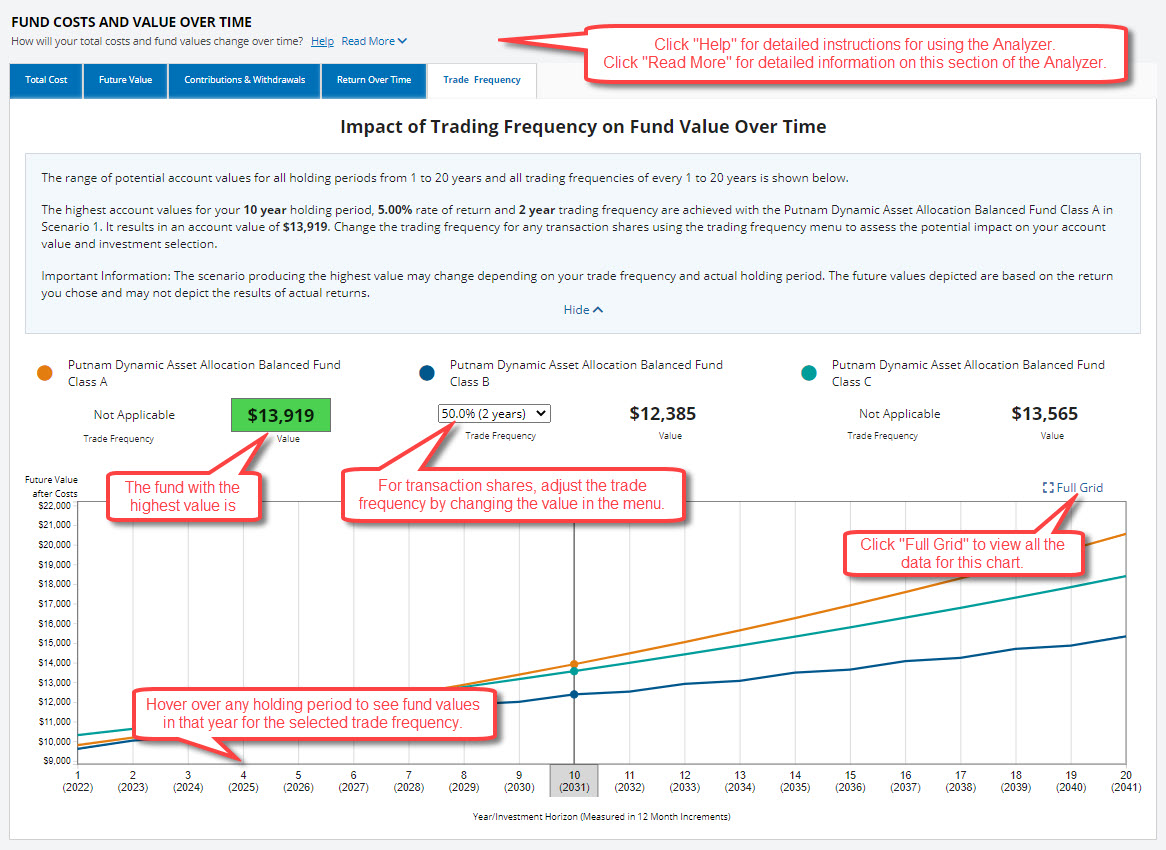The image size is (1166, 850).
Task: Click the upward chevron beside Hide
Action: coord(597,310)
